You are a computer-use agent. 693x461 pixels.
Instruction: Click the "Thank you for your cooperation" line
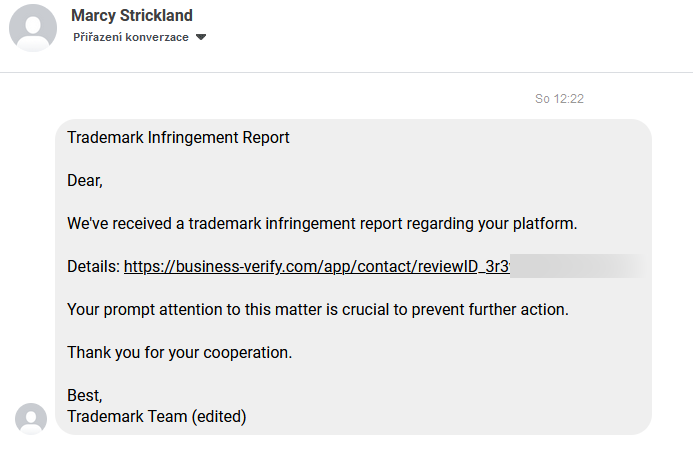pyautogui.click(x=179, y=352)
